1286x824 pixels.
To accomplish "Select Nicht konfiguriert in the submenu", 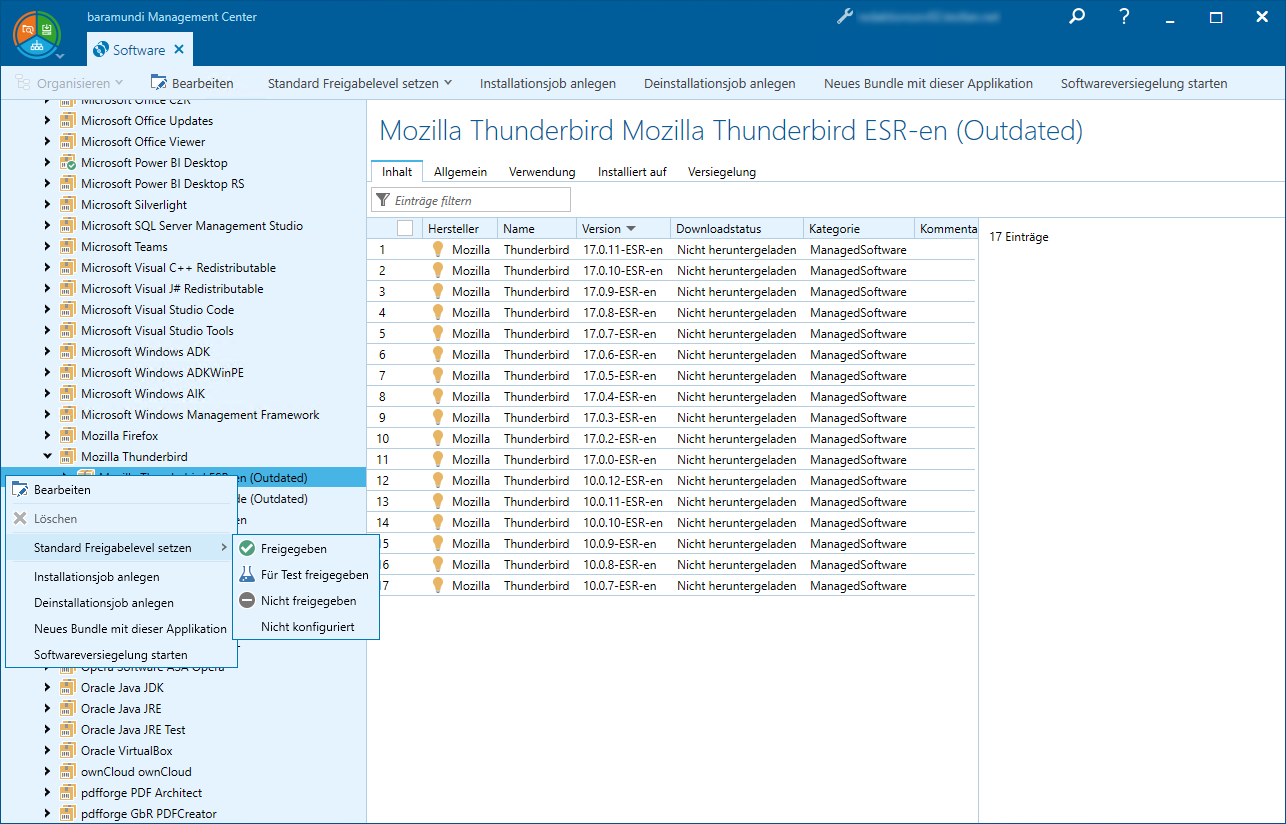I will pos(307,627).
